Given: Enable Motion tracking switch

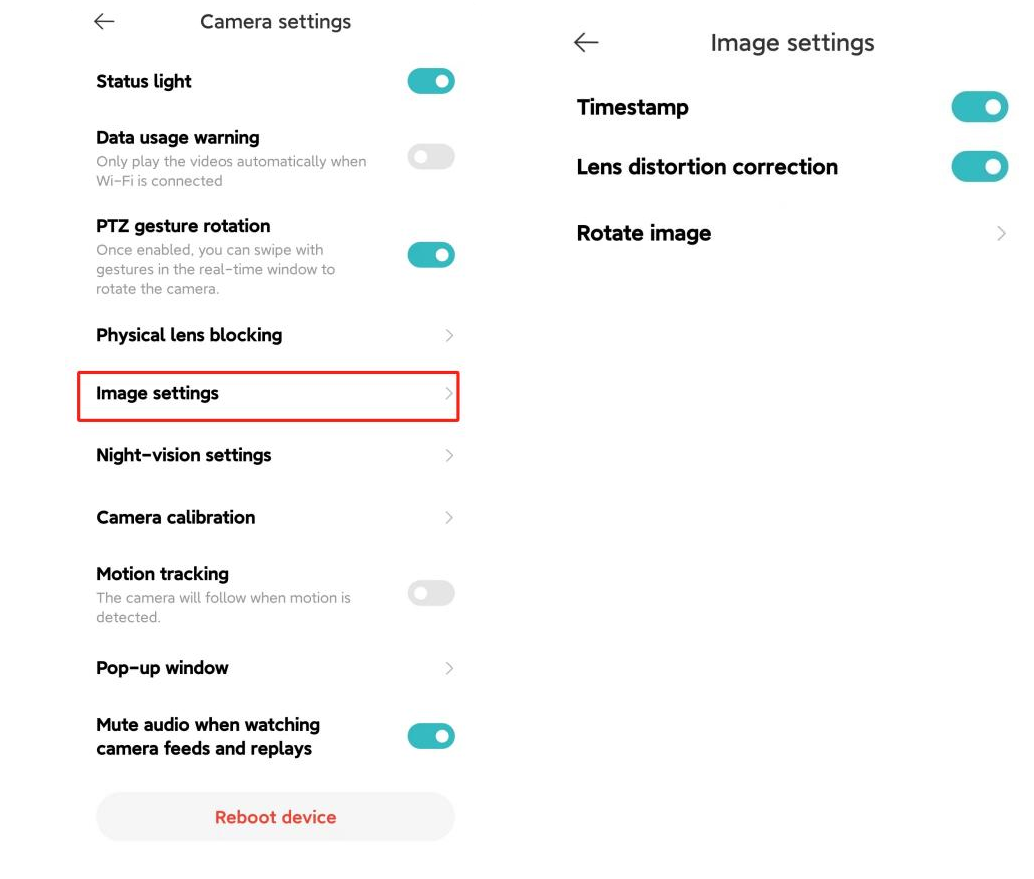Looking at the screenshot, I should [431, 594].
